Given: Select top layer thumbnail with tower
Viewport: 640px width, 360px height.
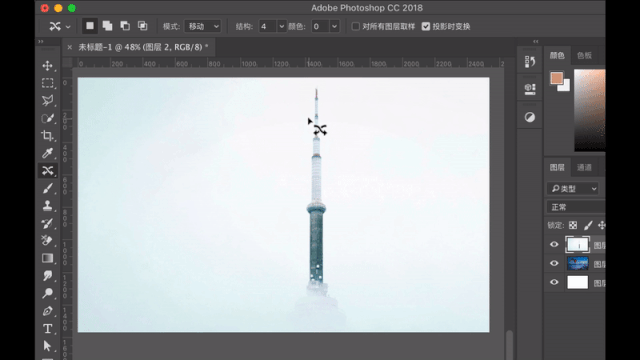Looking at the screenshot, I should 578,244.
